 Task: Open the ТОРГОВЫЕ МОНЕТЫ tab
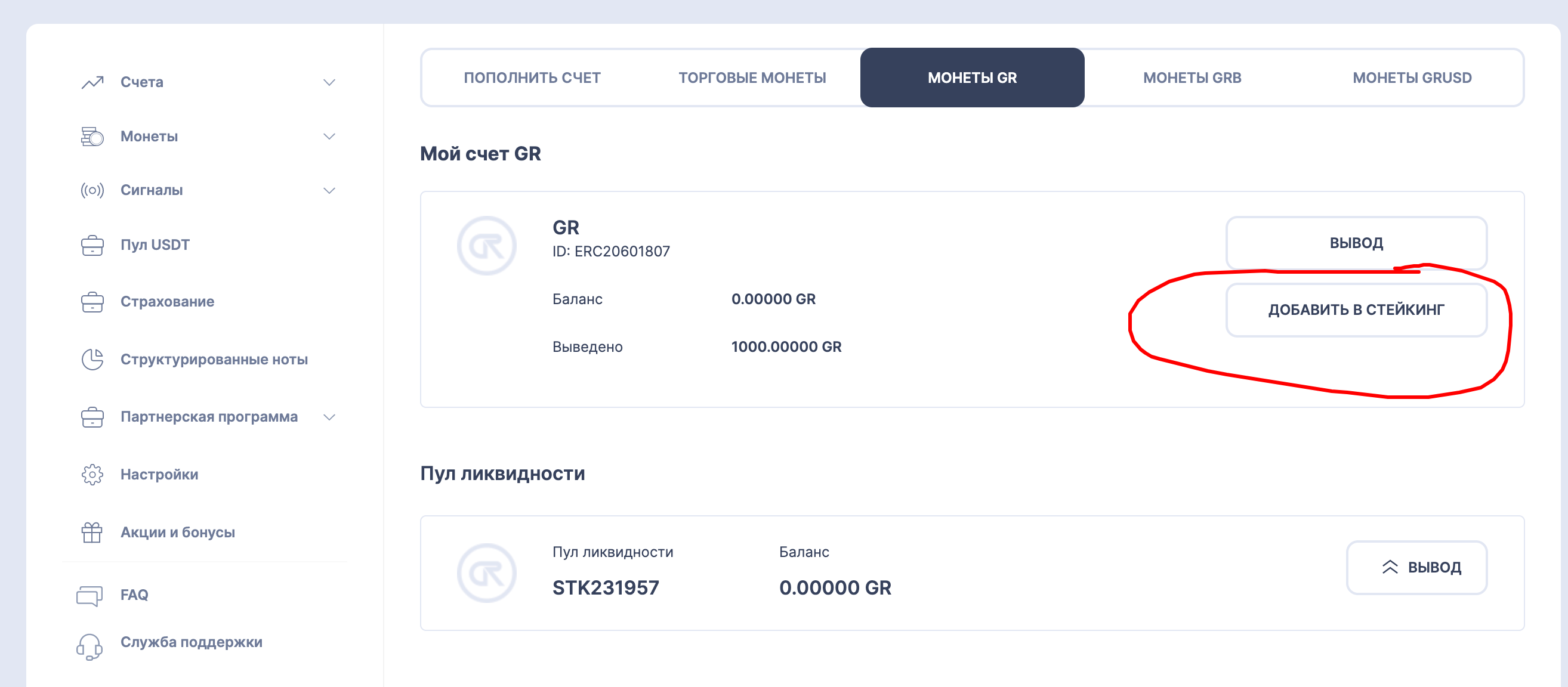[752, 78]
